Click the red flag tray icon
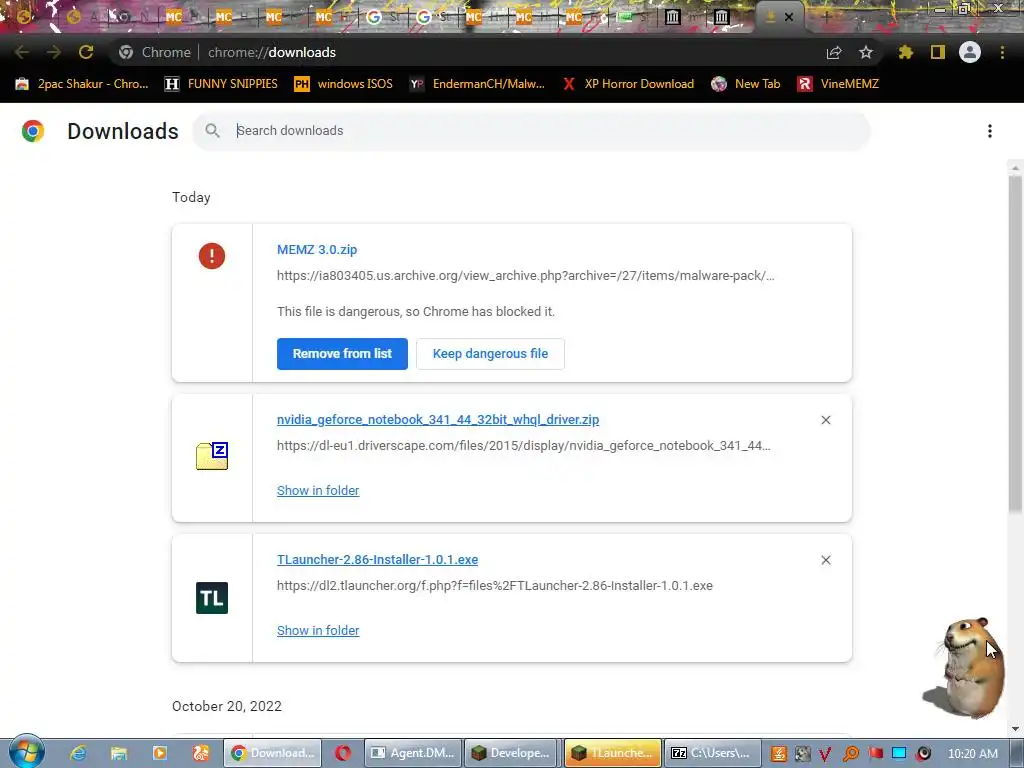Screen dimensions: 1024x768 (875, 753)
